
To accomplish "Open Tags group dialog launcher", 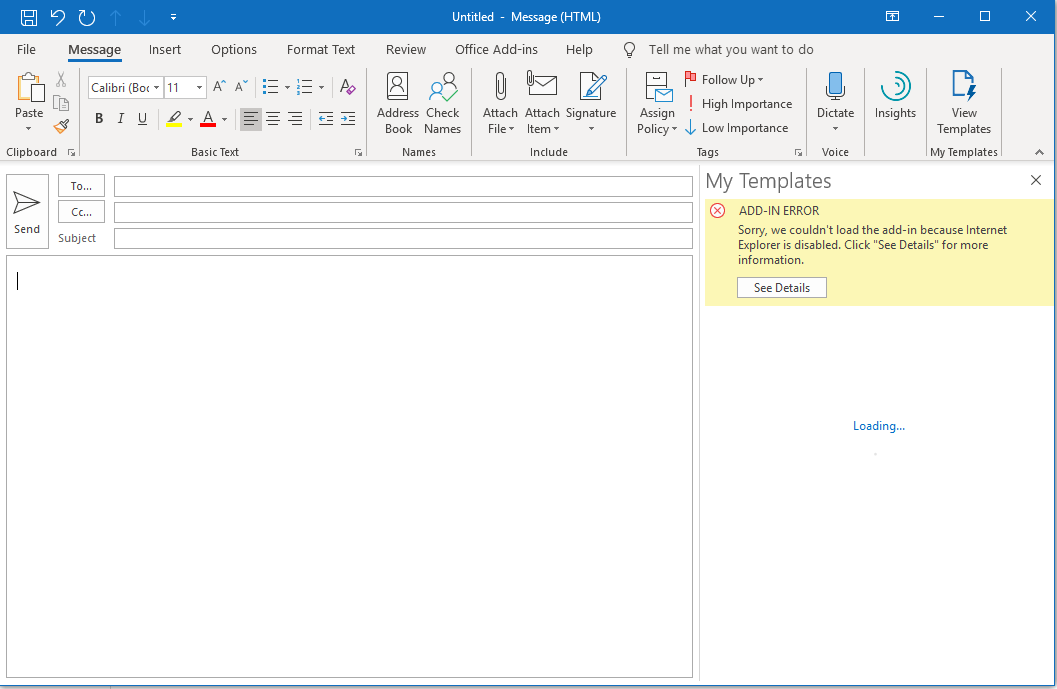I will tap(798, 153).
